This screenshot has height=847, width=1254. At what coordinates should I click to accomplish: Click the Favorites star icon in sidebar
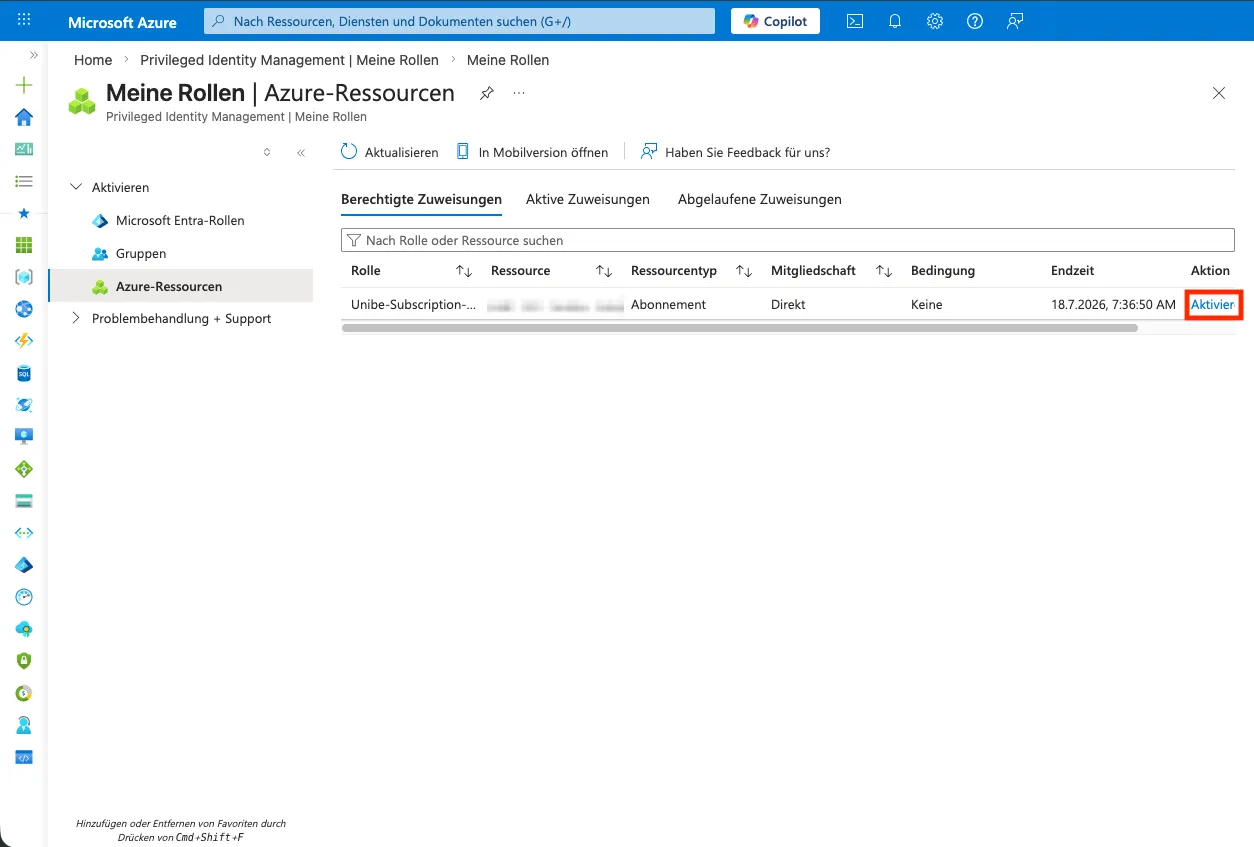(x=24, y=213)
